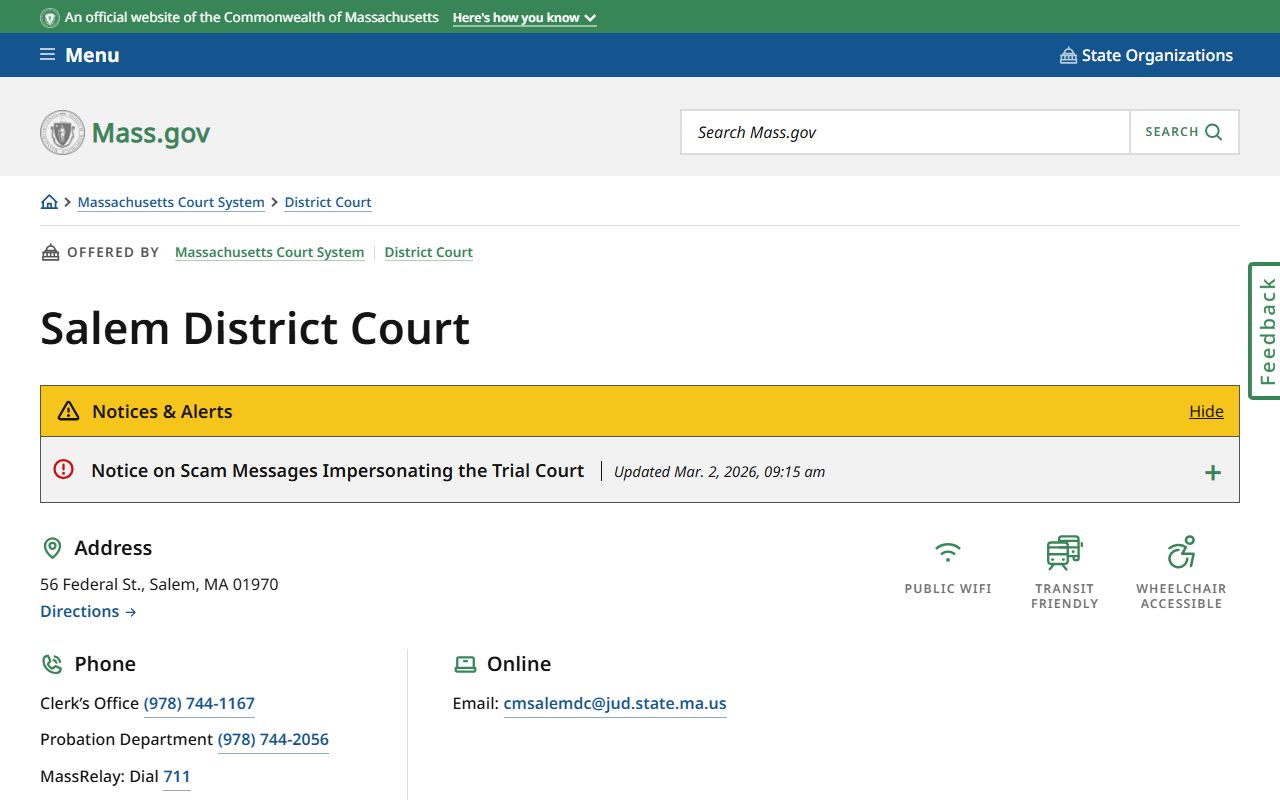The image size is (1280, 800).
Task: Call Probation Department number (978) 744-2056
Action: [273, 739]
